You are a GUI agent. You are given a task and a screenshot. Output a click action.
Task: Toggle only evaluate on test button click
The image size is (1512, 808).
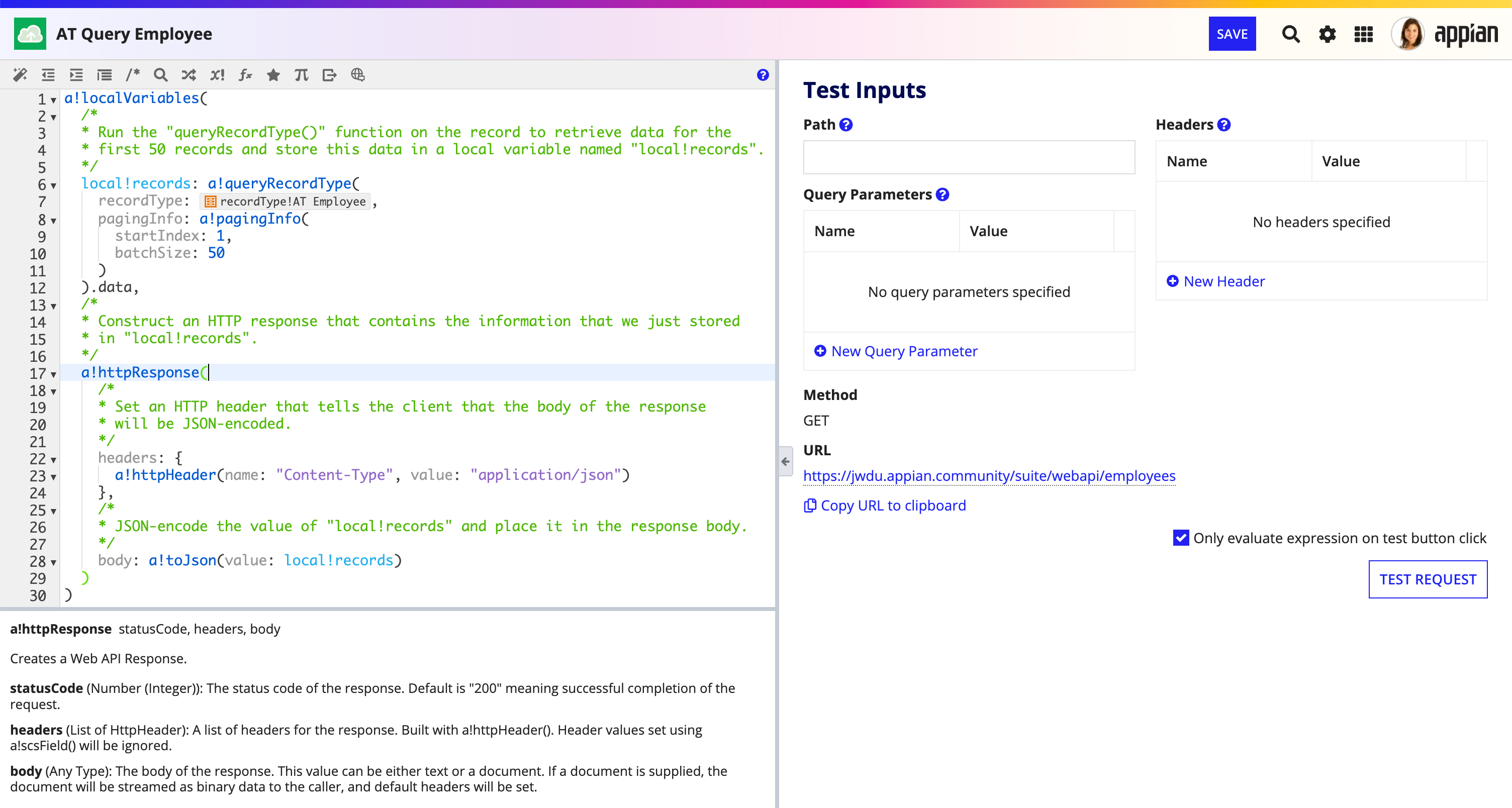1181,538
